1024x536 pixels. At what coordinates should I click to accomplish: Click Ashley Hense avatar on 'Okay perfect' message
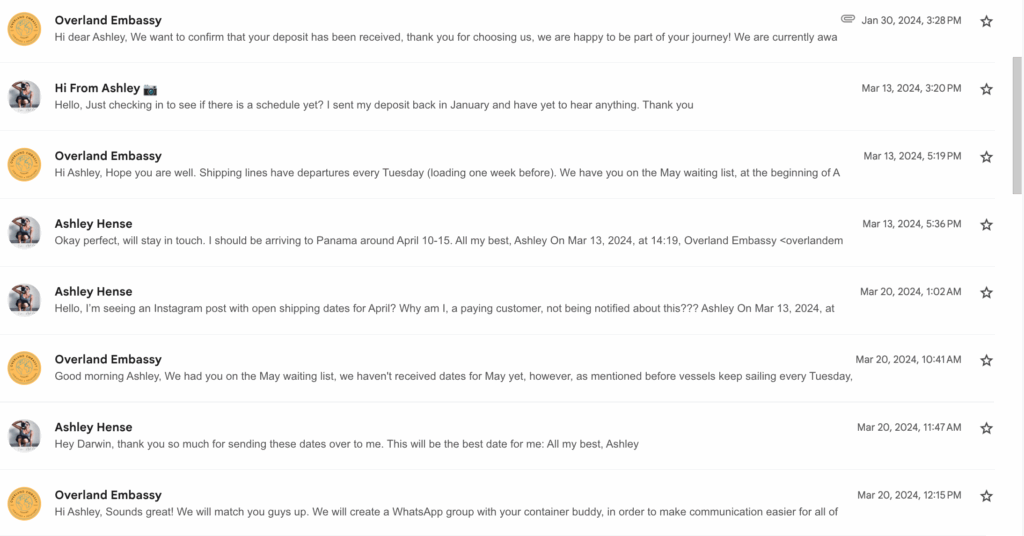point(24,233)
